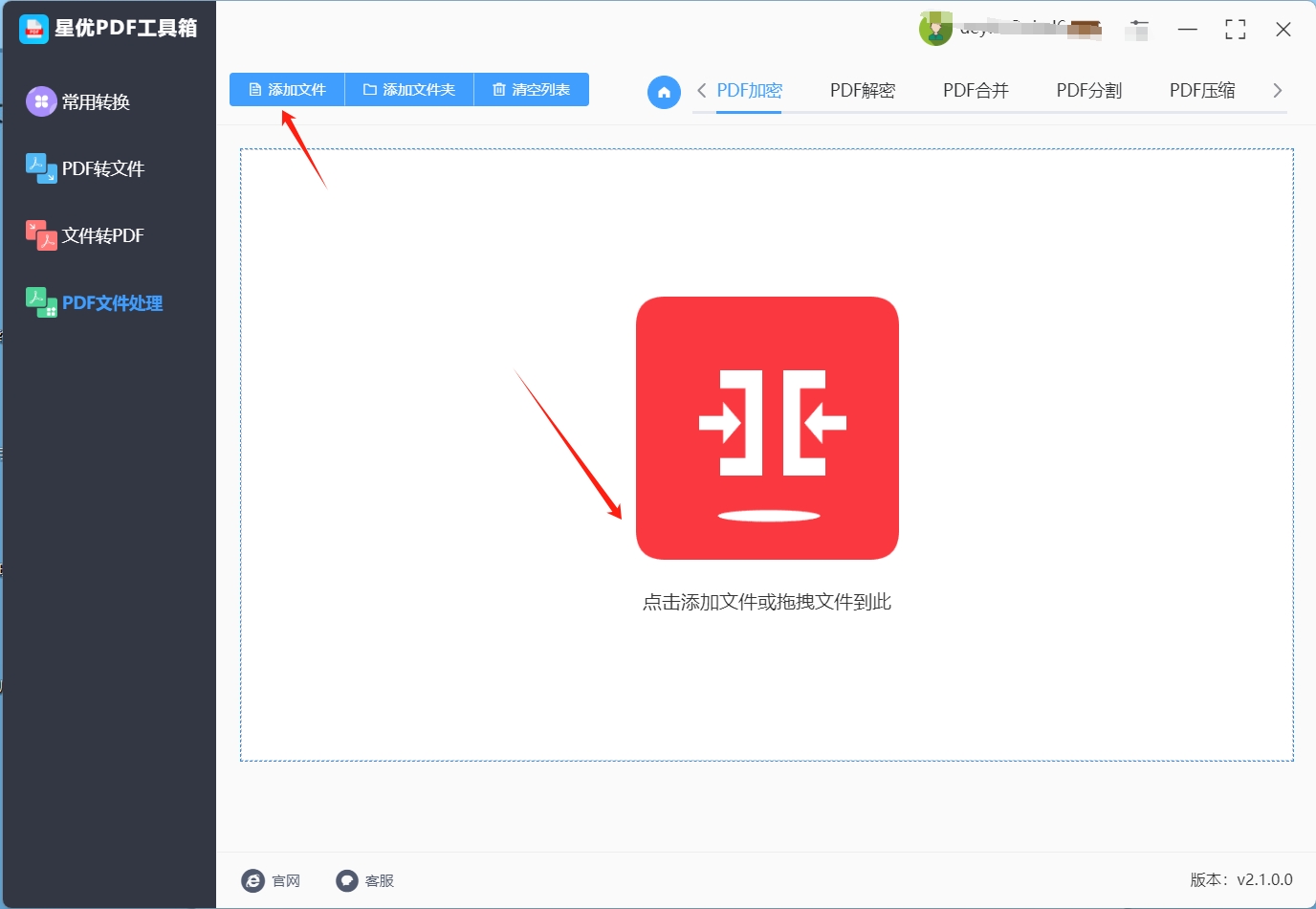
Task: Open the 官网 link
Action: coord(272,880)
